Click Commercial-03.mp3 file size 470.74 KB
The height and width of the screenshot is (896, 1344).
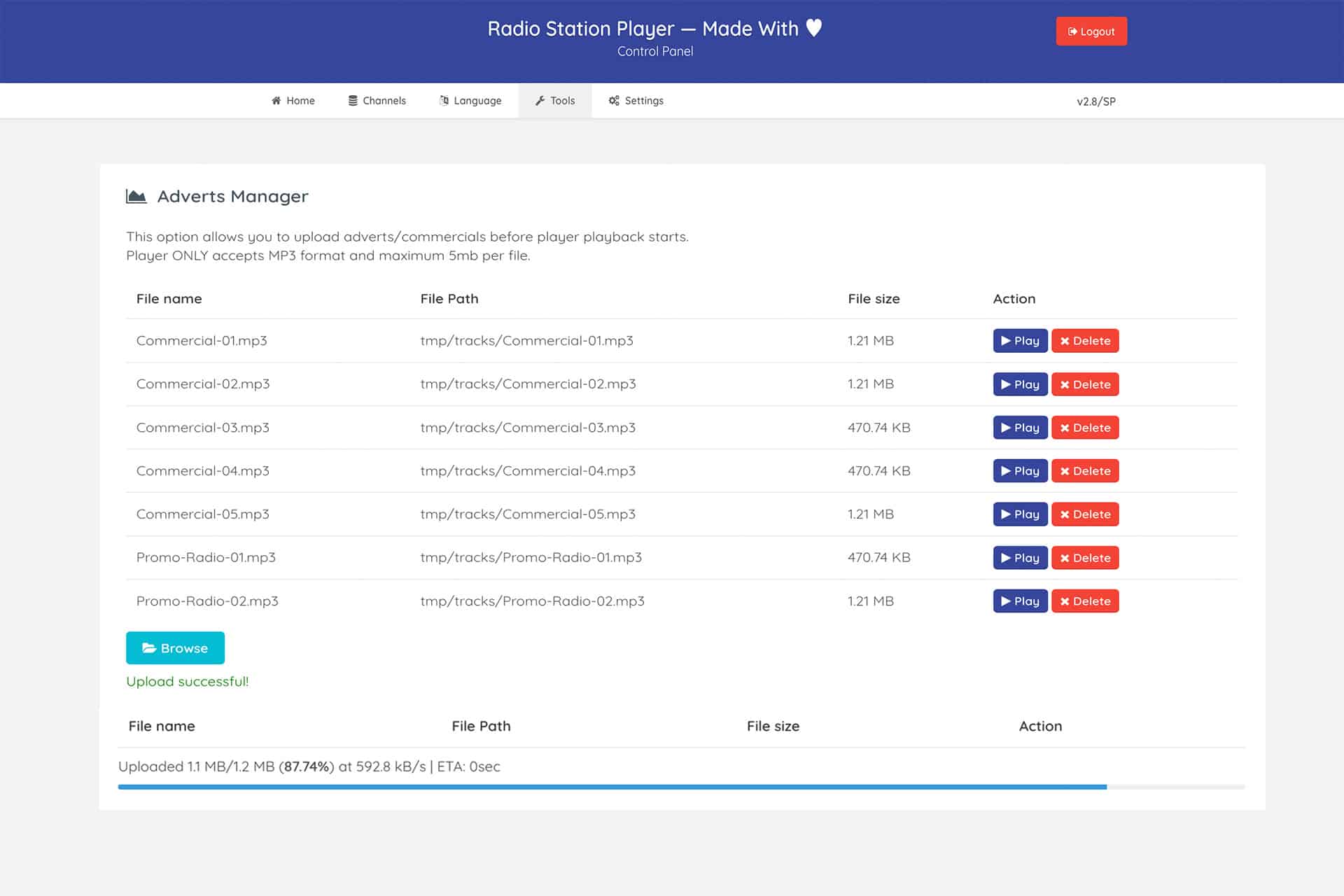click(879, 428)
